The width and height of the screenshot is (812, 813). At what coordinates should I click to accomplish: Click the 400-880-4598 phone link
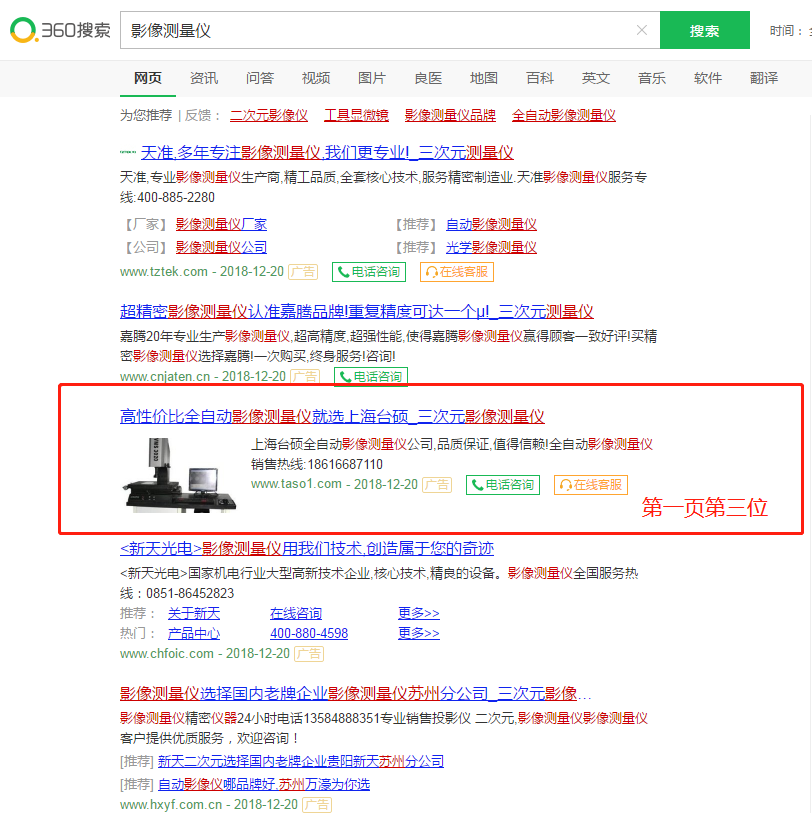pyautogui.click(x=309, y=634)
